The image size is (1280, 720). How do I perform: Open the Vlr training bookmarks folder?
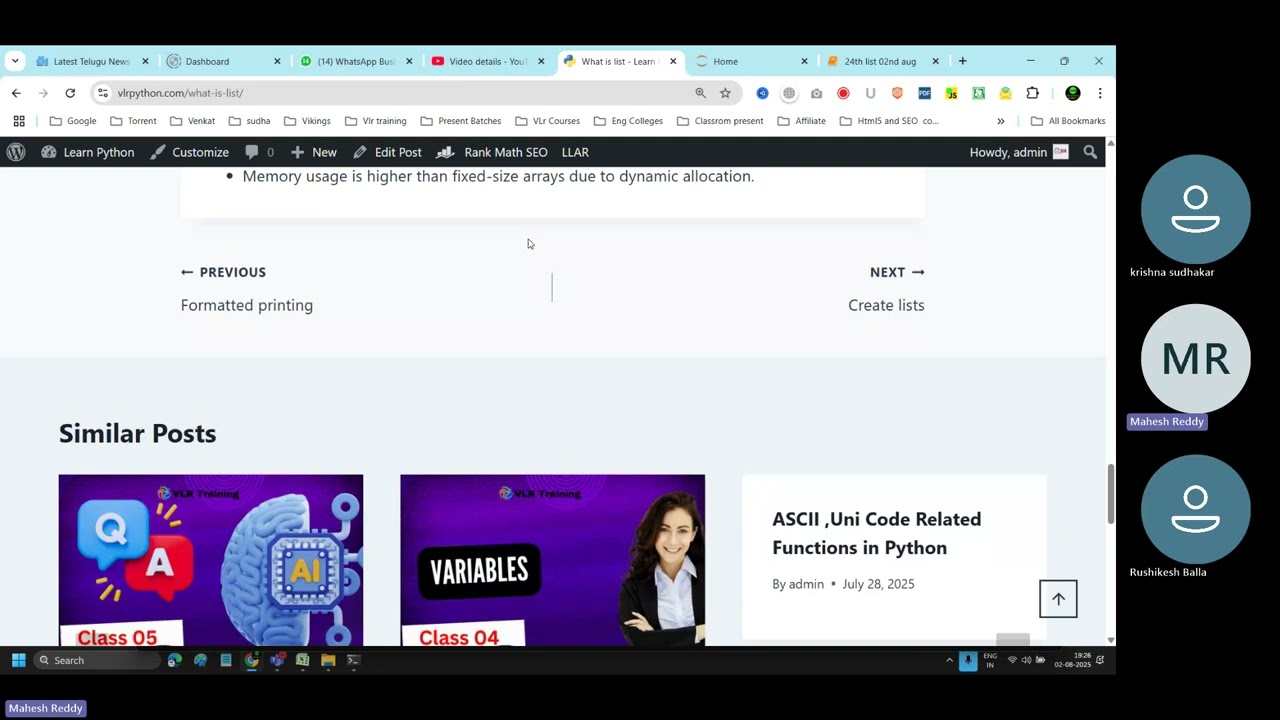tap(375, 121)
